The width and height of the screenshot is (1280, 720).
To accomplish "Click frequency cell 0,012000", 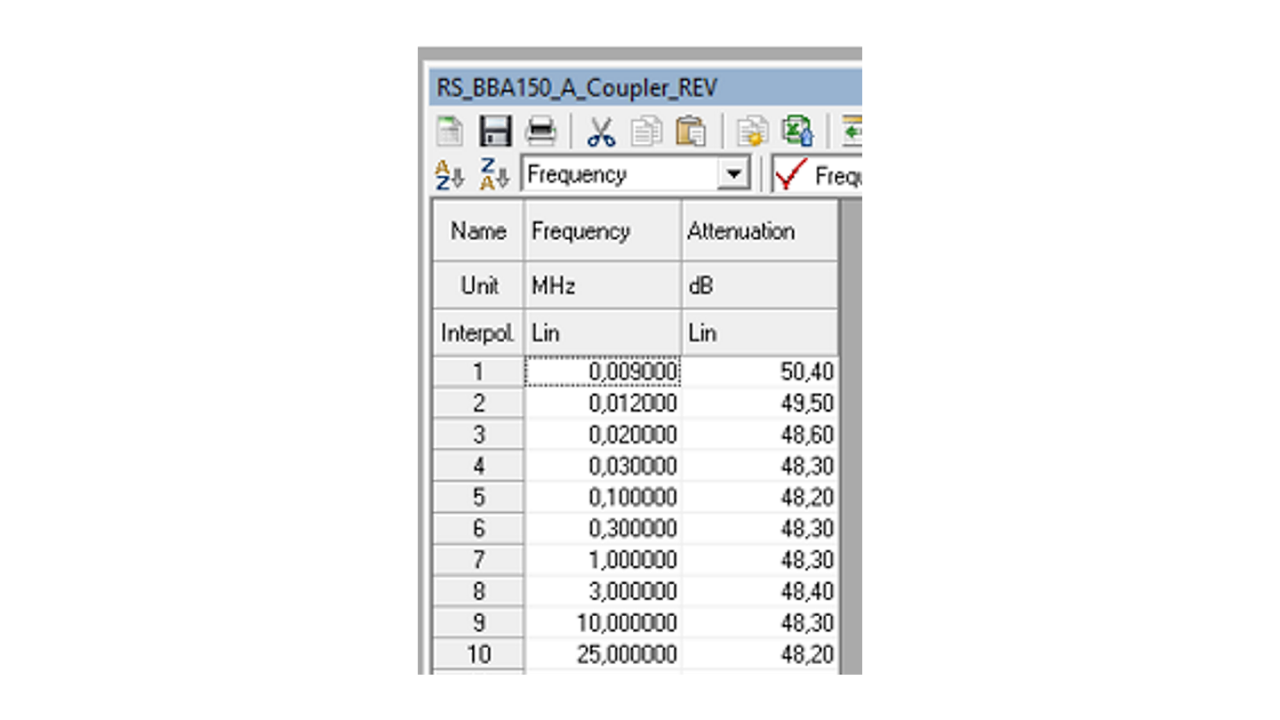I will click(602, 404).
